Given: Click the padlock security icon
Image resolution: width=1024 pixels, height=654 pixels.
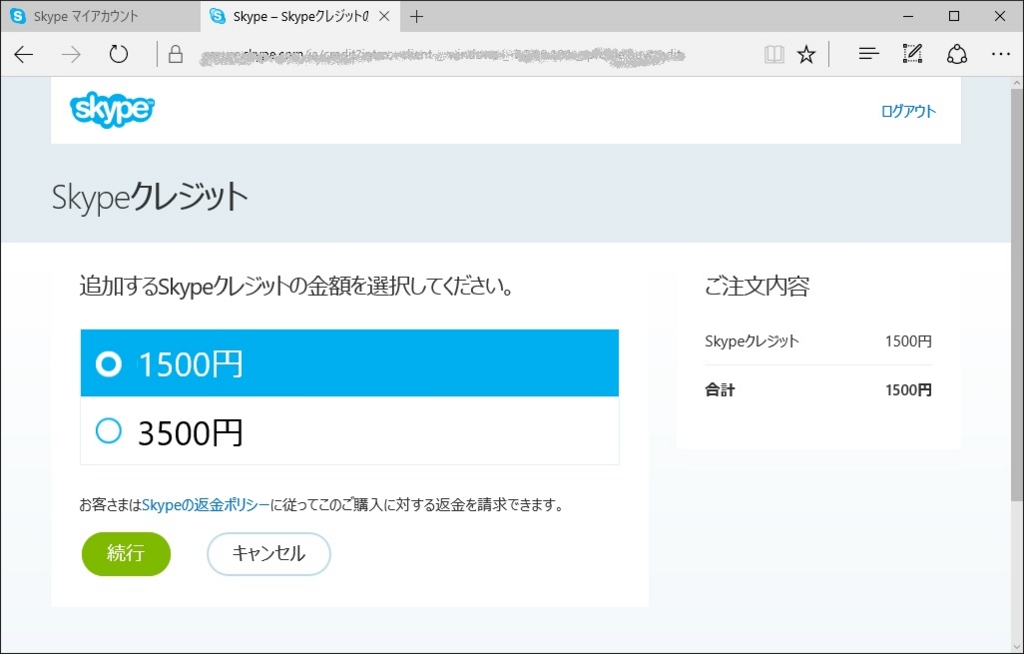Looking at the screenshot, I should 175,54.
